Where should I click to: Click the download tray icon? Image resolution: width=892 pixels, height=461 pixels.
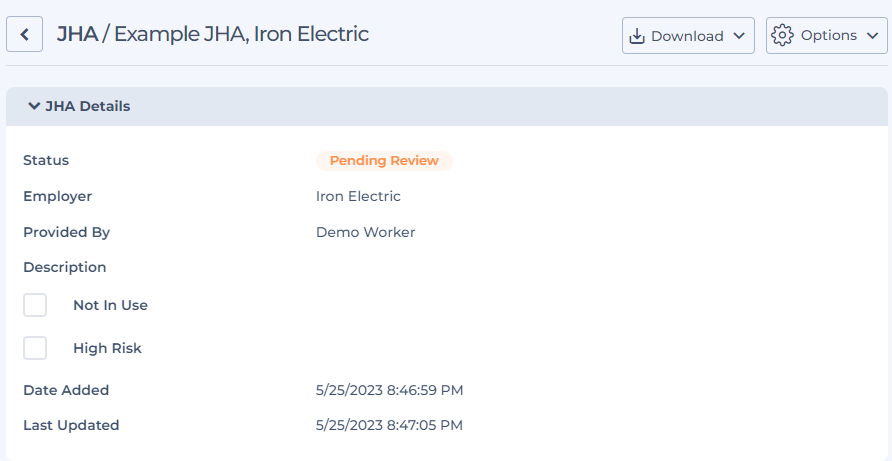(x=637, y=36)
